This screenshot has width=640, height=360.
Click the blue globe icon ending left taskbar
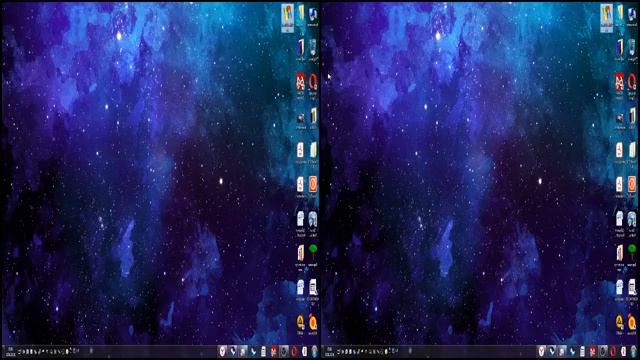(x=314, y=351)
